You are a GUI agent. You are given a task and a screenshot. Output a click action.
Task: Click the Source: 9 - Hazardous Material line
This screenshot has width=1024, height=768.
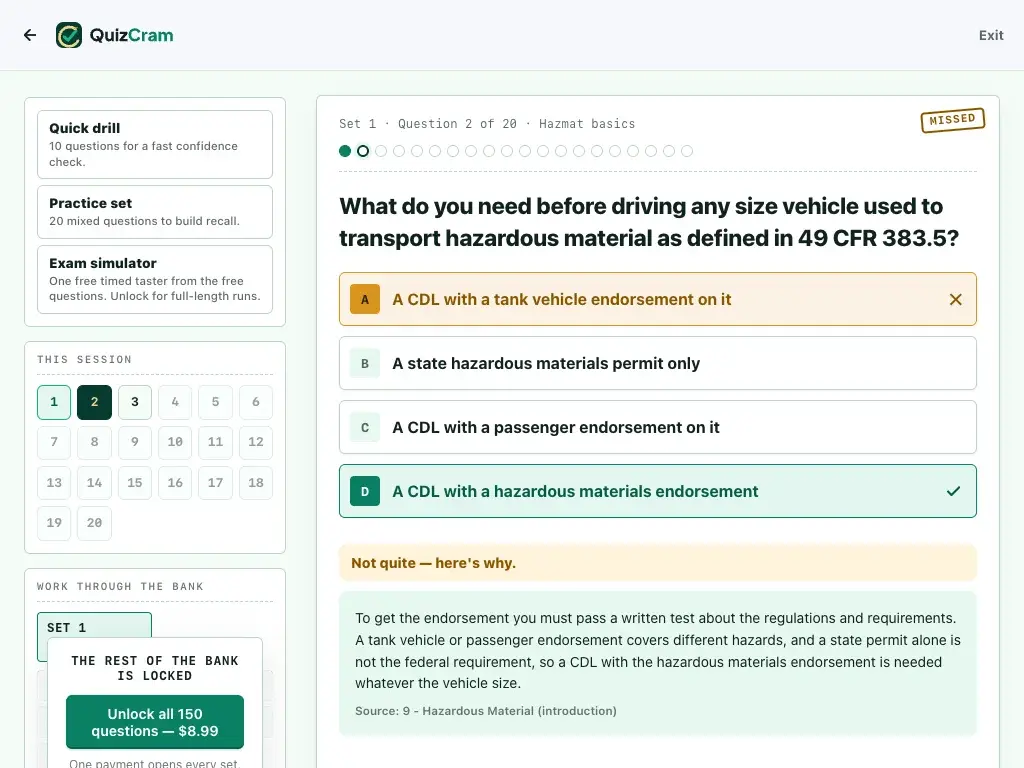pyautogui.click(x=485, y=711)
